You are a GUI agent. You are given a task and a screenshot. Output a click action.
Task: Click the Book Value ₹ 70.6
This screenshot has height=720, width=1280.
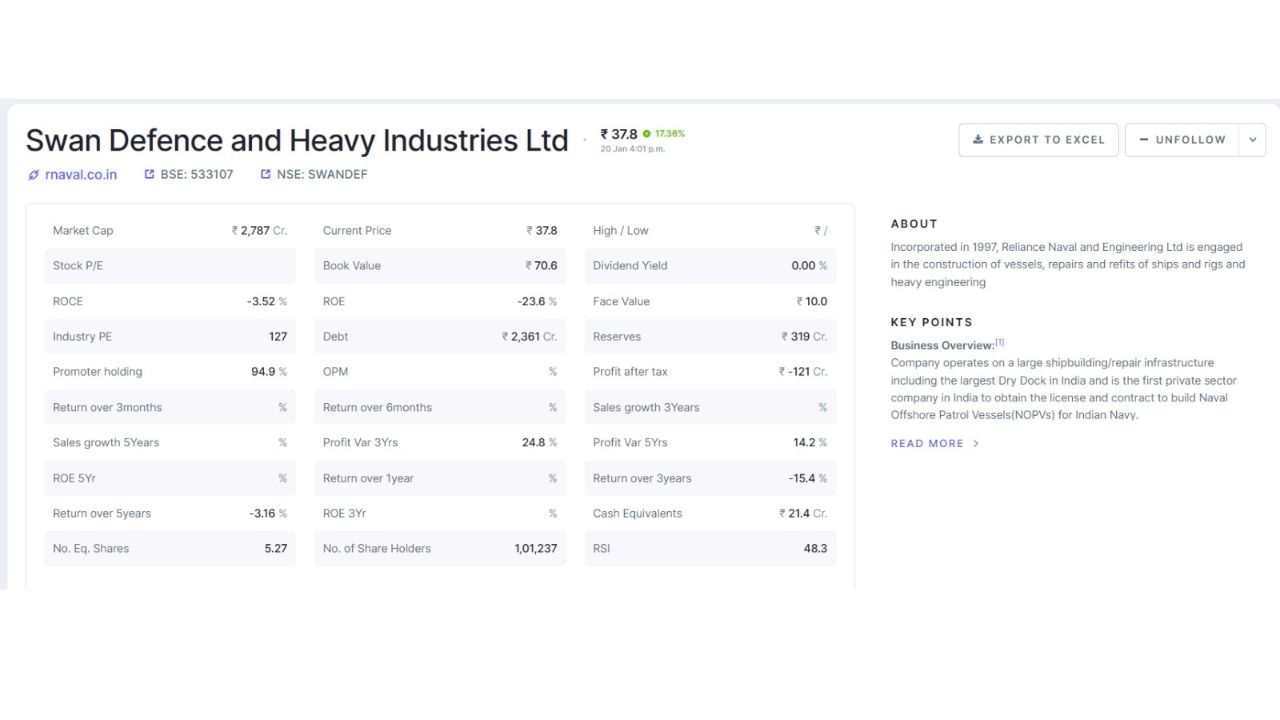(x=542, y=265)
